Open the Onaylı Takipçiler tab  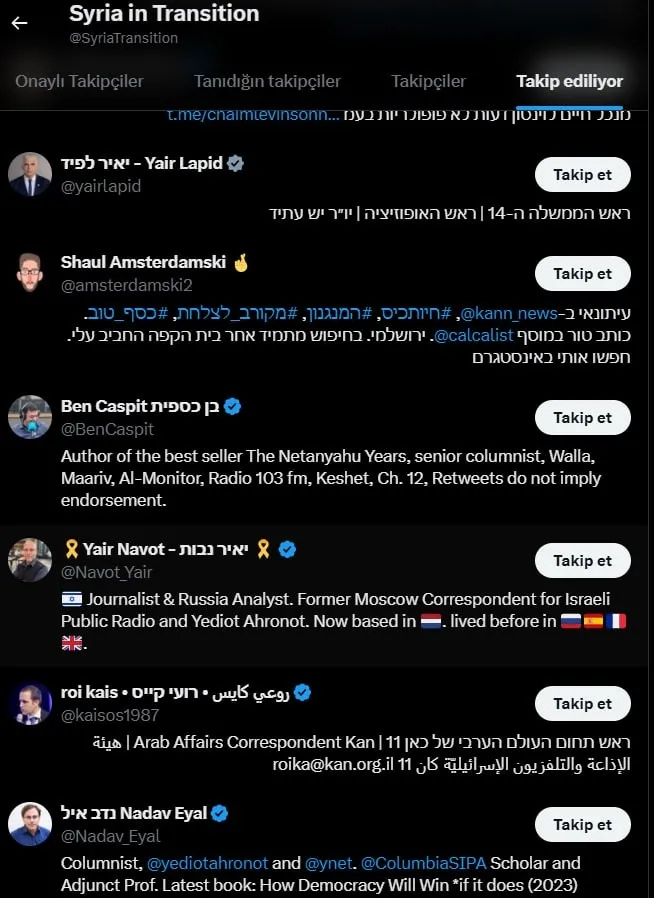point(81,81)
